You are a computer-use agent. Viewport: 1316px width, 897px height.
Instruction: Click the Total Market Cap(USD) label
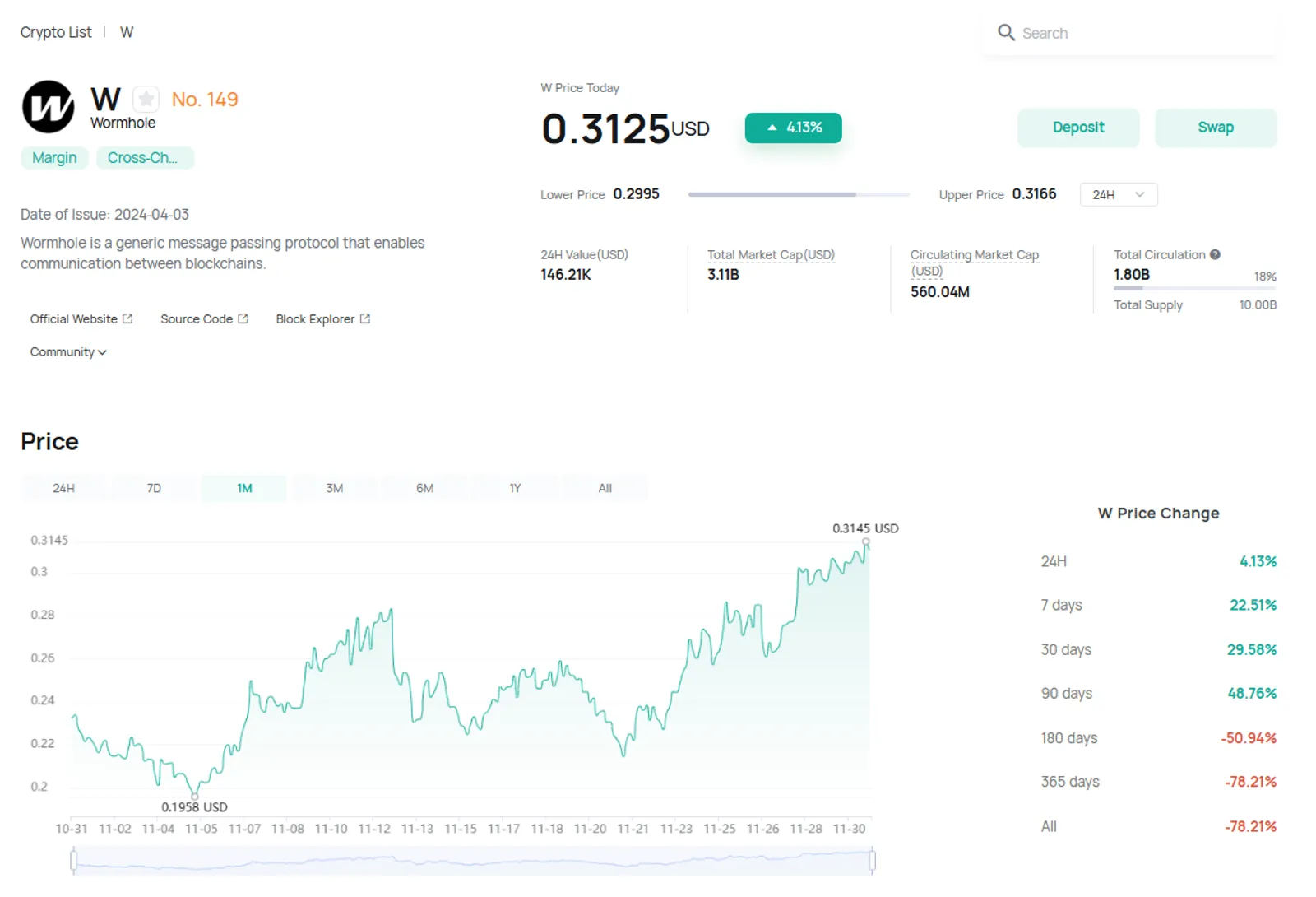(x=771, y=255)
